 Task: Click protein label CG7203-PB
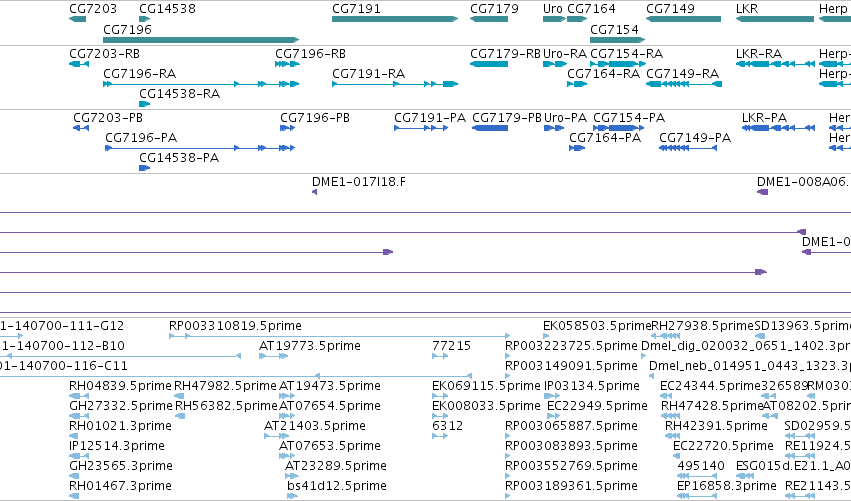(108, 118)
